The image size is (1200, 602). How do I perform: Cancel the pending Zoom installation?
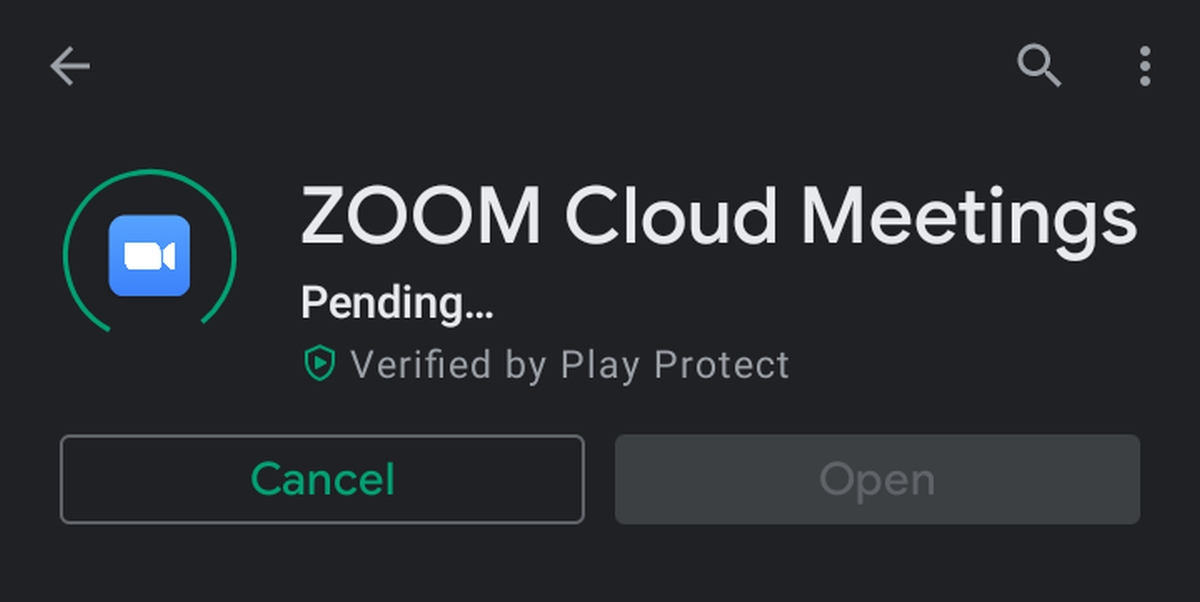(x=320, y=478)
